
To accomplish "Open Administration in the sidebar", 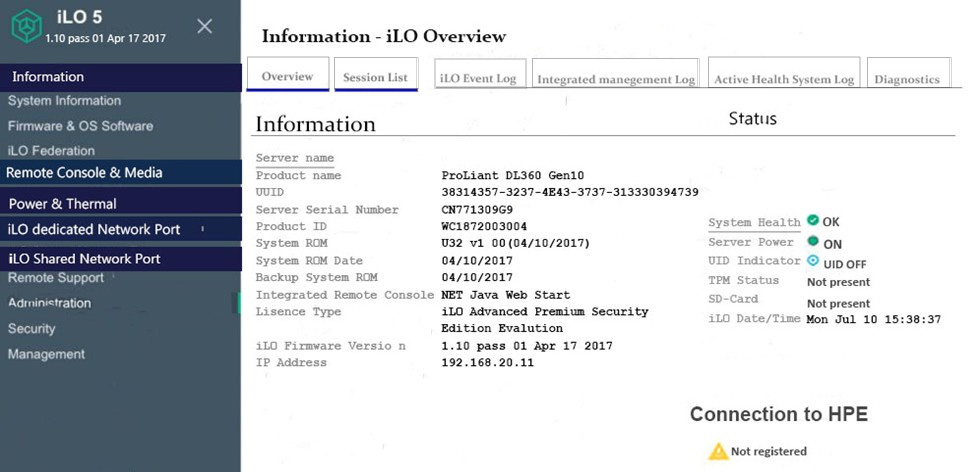I will (x=49, y=303).
